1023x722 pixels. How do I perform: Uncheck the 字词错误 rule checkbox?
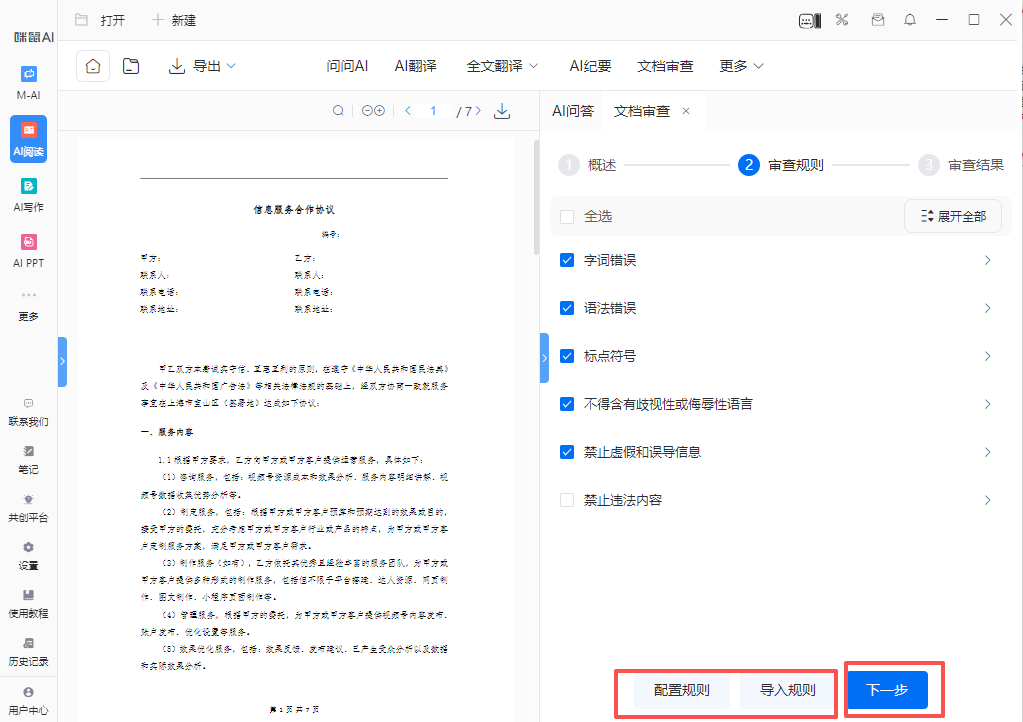(568, 260)
